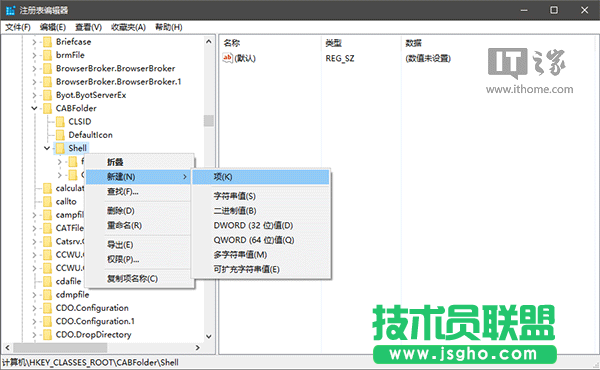Collapse the CABFolder tree node
The width and height of the screenshot is (600, 370).
tap(34, 109)
